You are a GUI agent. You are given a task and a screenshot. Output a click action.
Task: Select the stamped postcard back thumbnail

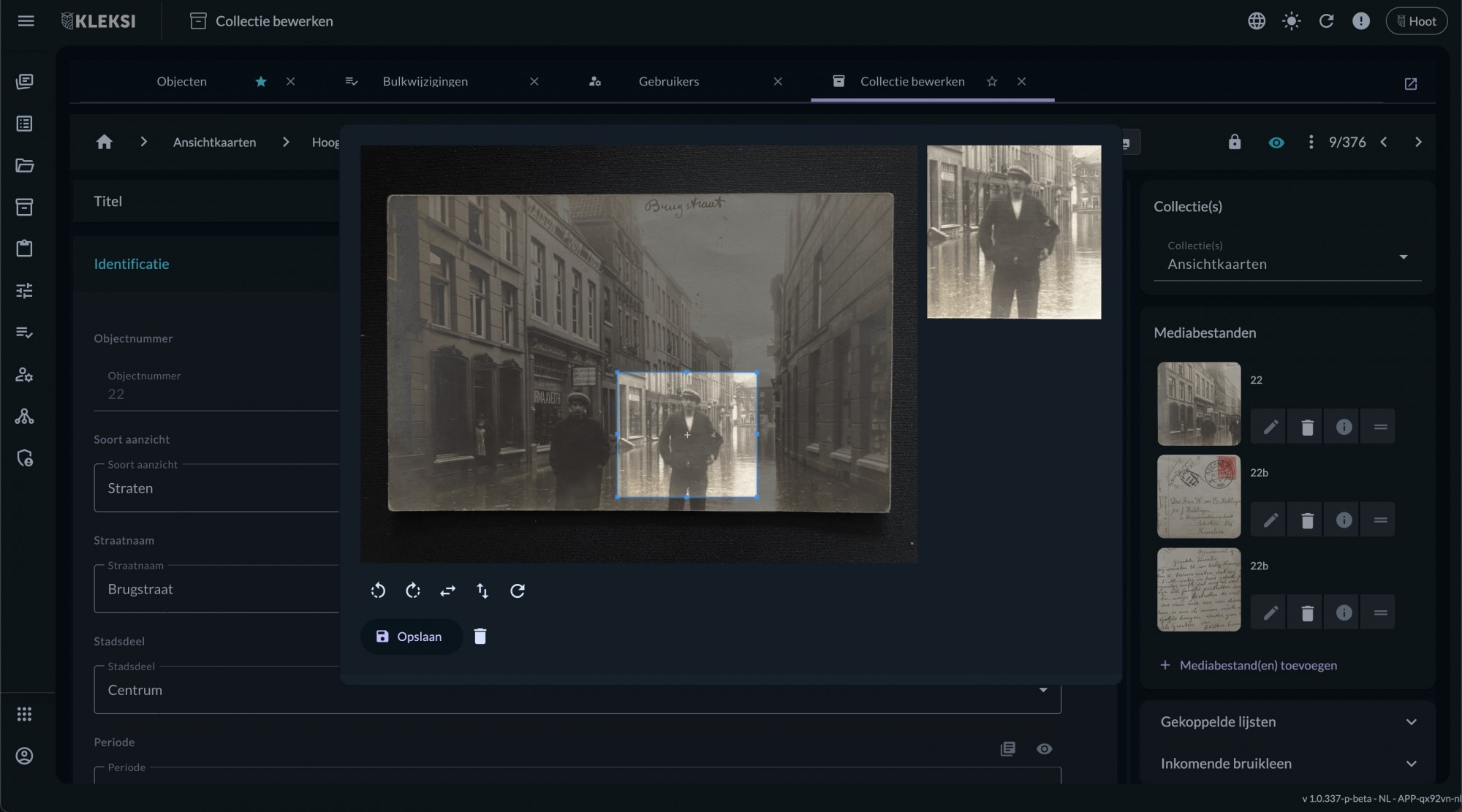[1199, 496]
